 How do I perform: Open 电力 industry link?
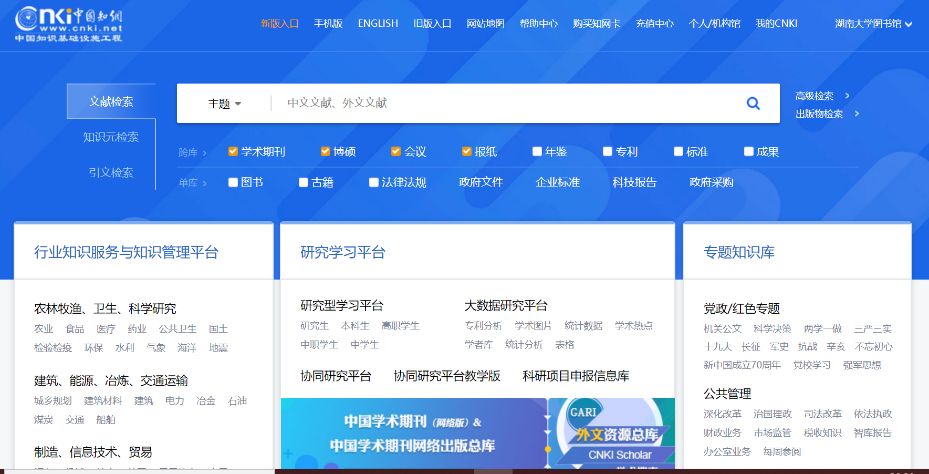pyautogui.click(x=175, y=401)
